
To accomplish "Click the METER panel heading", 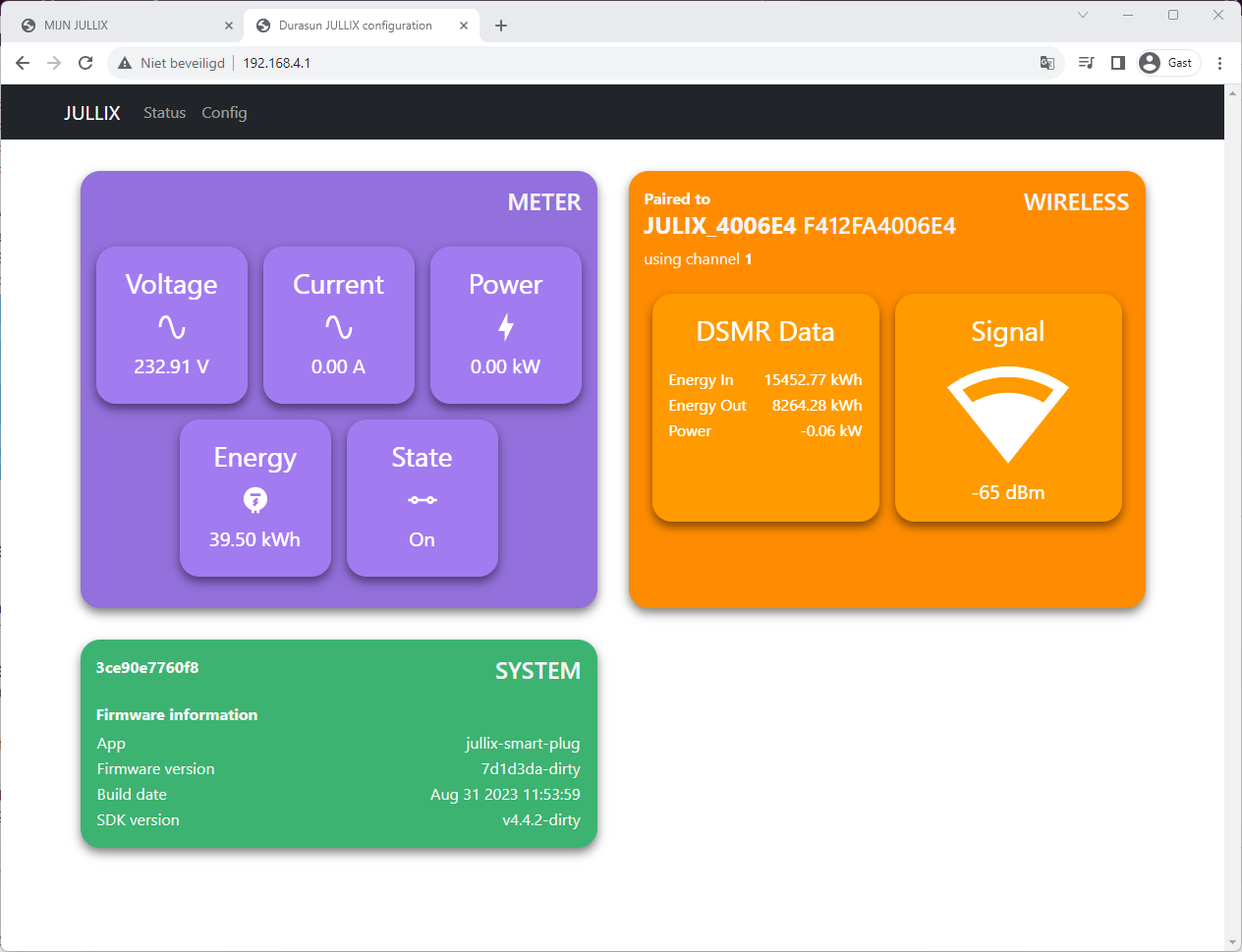I will [544, 202].
